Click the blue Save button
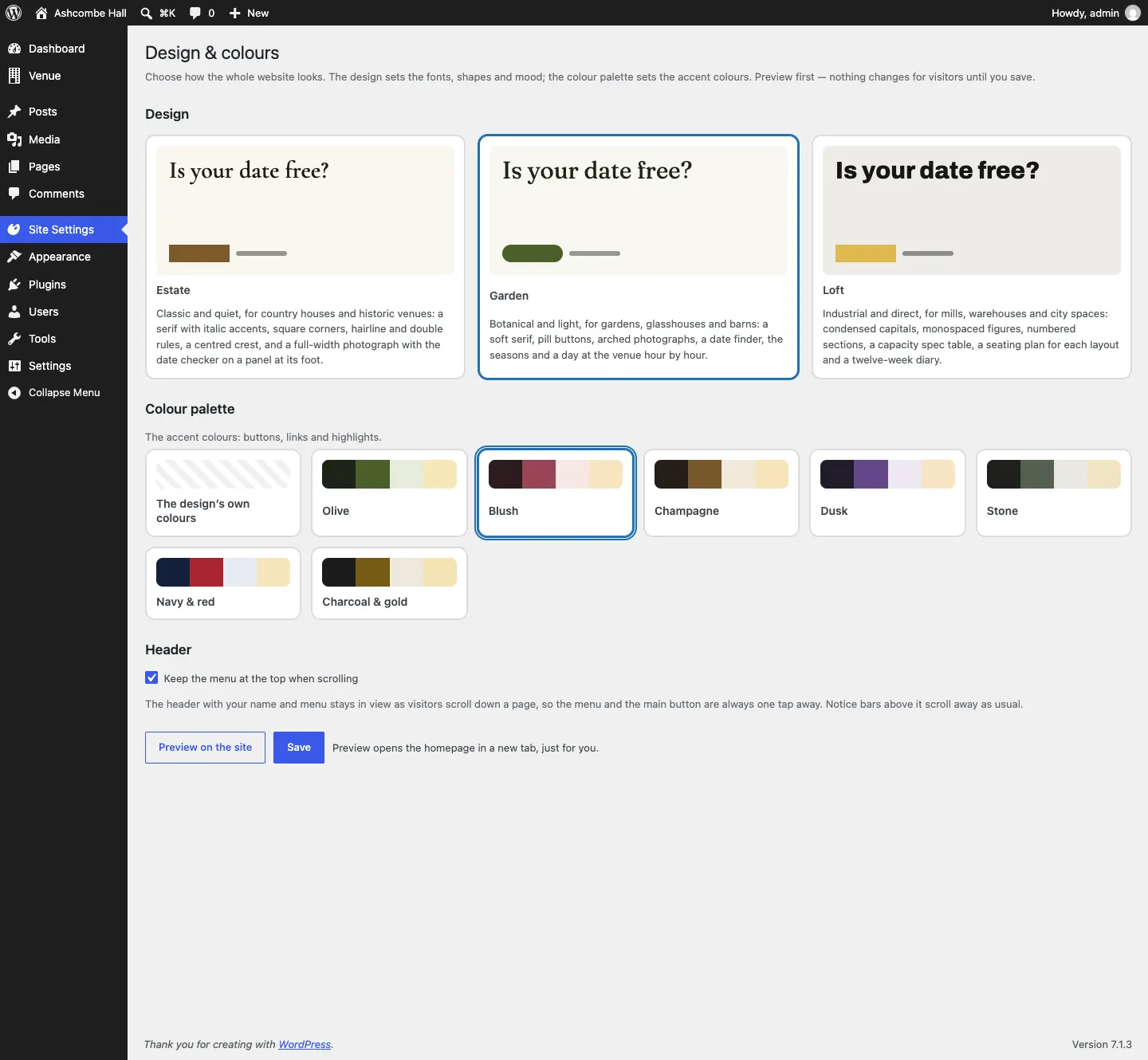The width and height of the screenshot is (1148, 1060). (x=299, y=748)
